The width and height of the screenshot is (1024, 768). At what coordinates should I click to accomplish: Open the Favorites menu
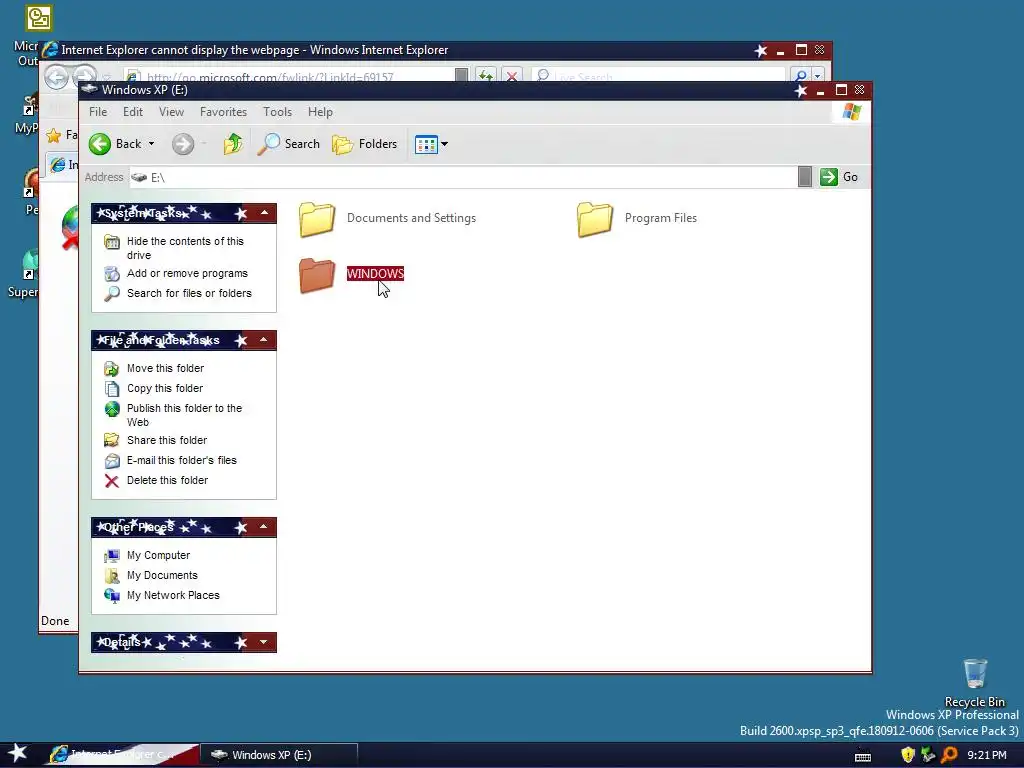[x=223, y=112]
